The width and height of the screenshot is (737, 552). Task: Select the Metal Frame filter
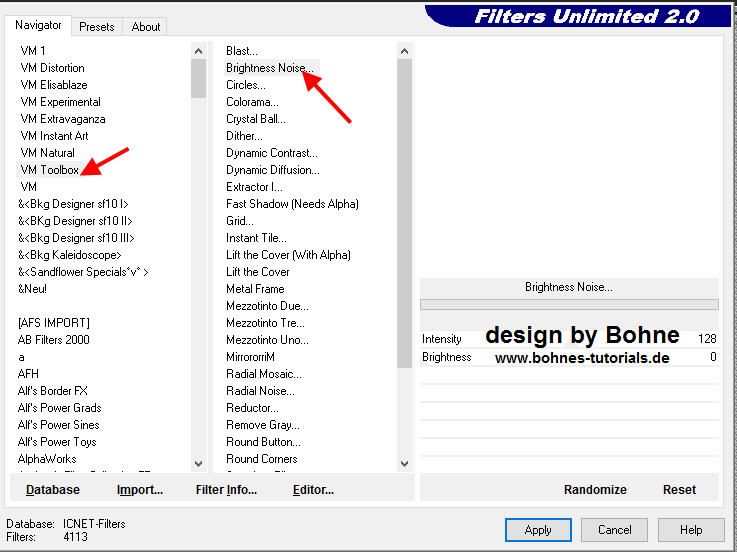(x=255, y=289)
